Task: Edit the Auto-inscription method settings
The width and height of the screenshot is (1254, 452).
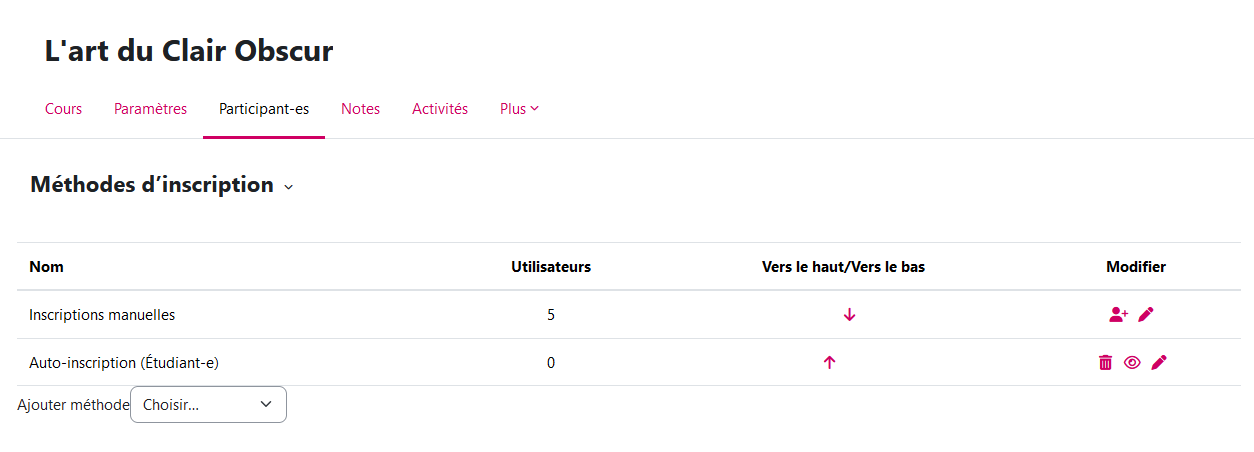Action: coord(1159,363)
